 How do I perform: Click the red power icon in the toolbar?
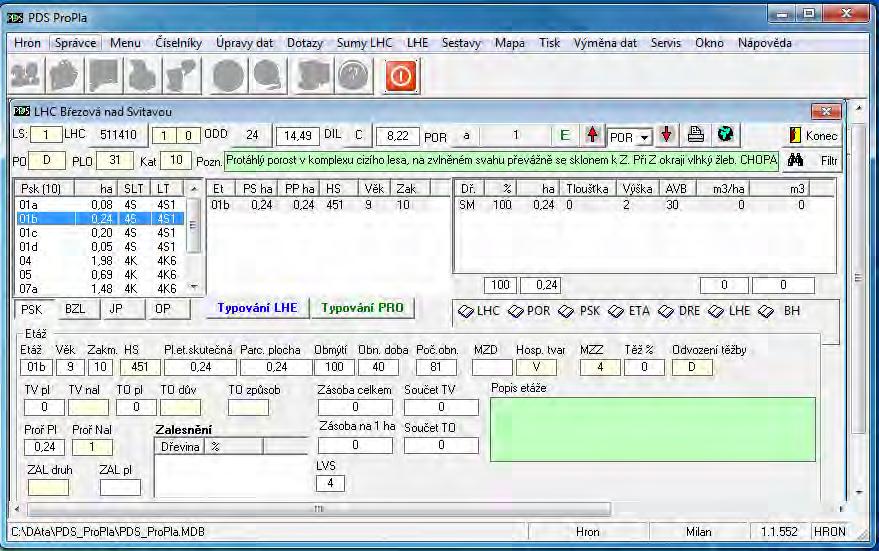coord(400,76)
